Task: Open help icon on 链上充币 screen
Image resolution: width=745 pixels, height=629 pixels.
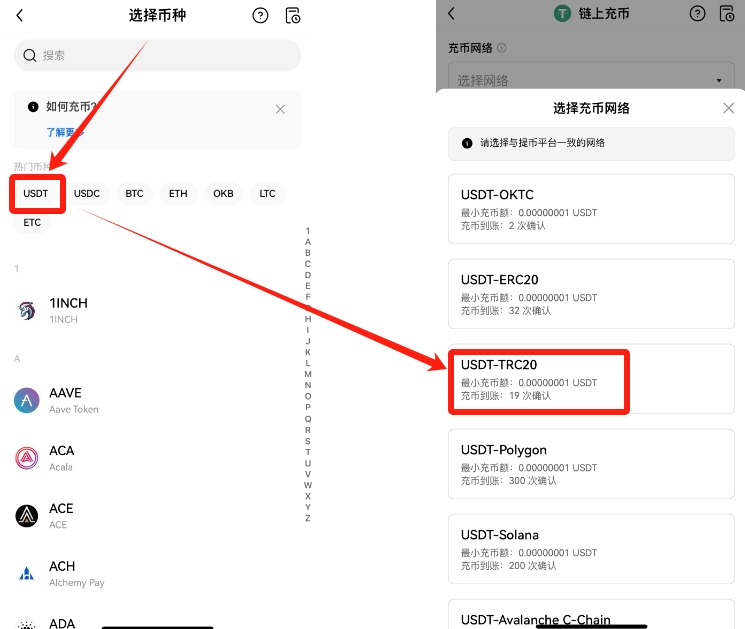Action: pos(697,13)
